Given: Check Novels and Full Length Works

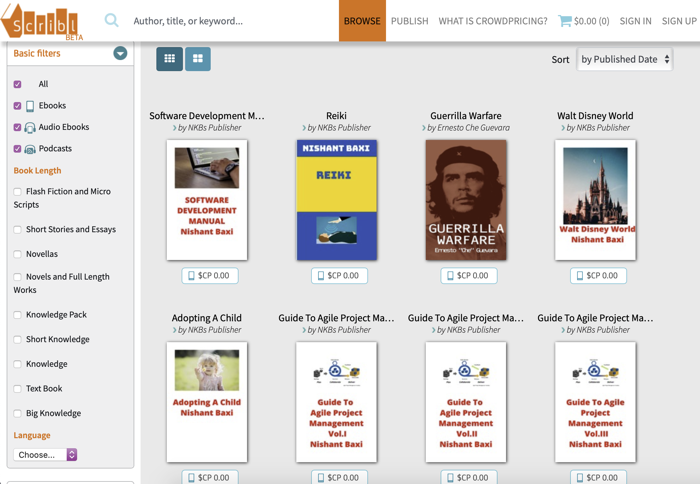Looking at the screenshot, I should [x=17, y=277].
